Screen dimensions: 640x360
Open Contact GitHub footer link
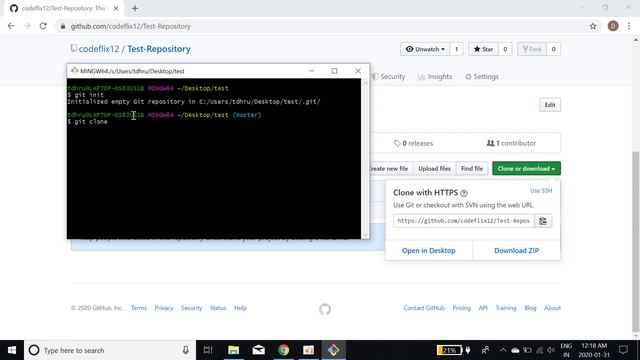click(x=424, y=308)
